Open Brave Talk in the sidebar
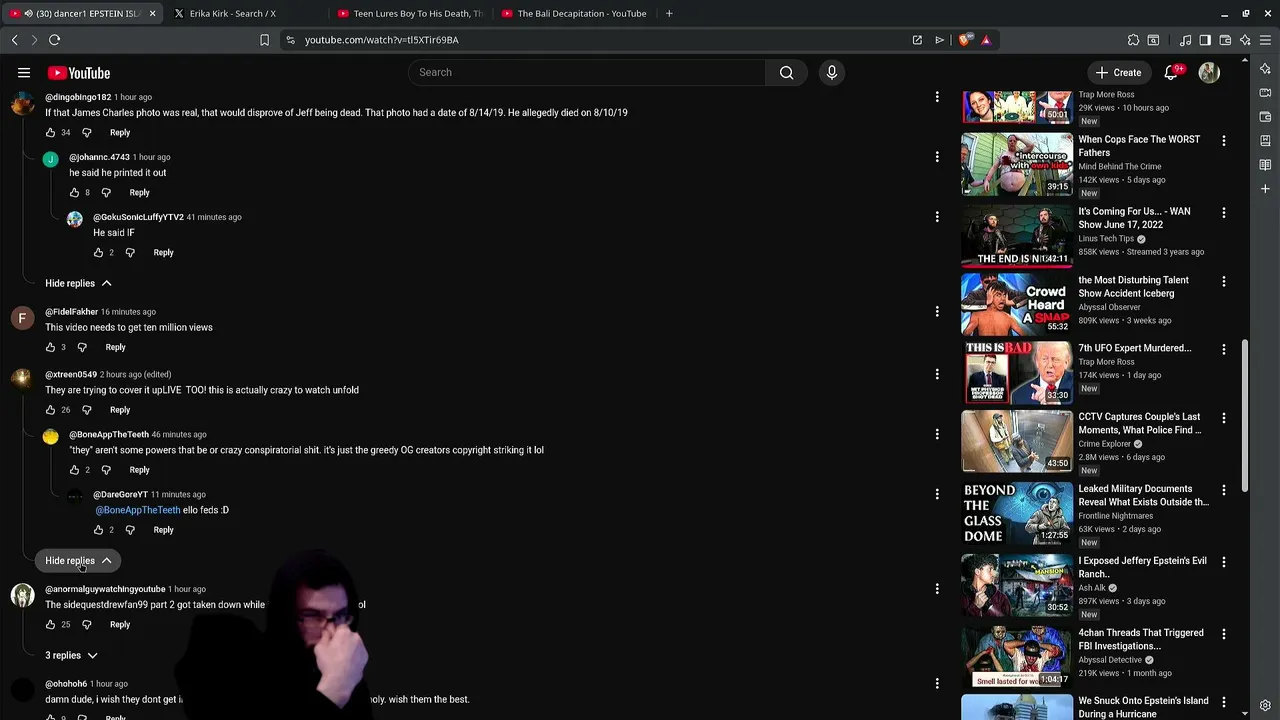Viewport: 1280px width, 720px height. [1266, 93]
